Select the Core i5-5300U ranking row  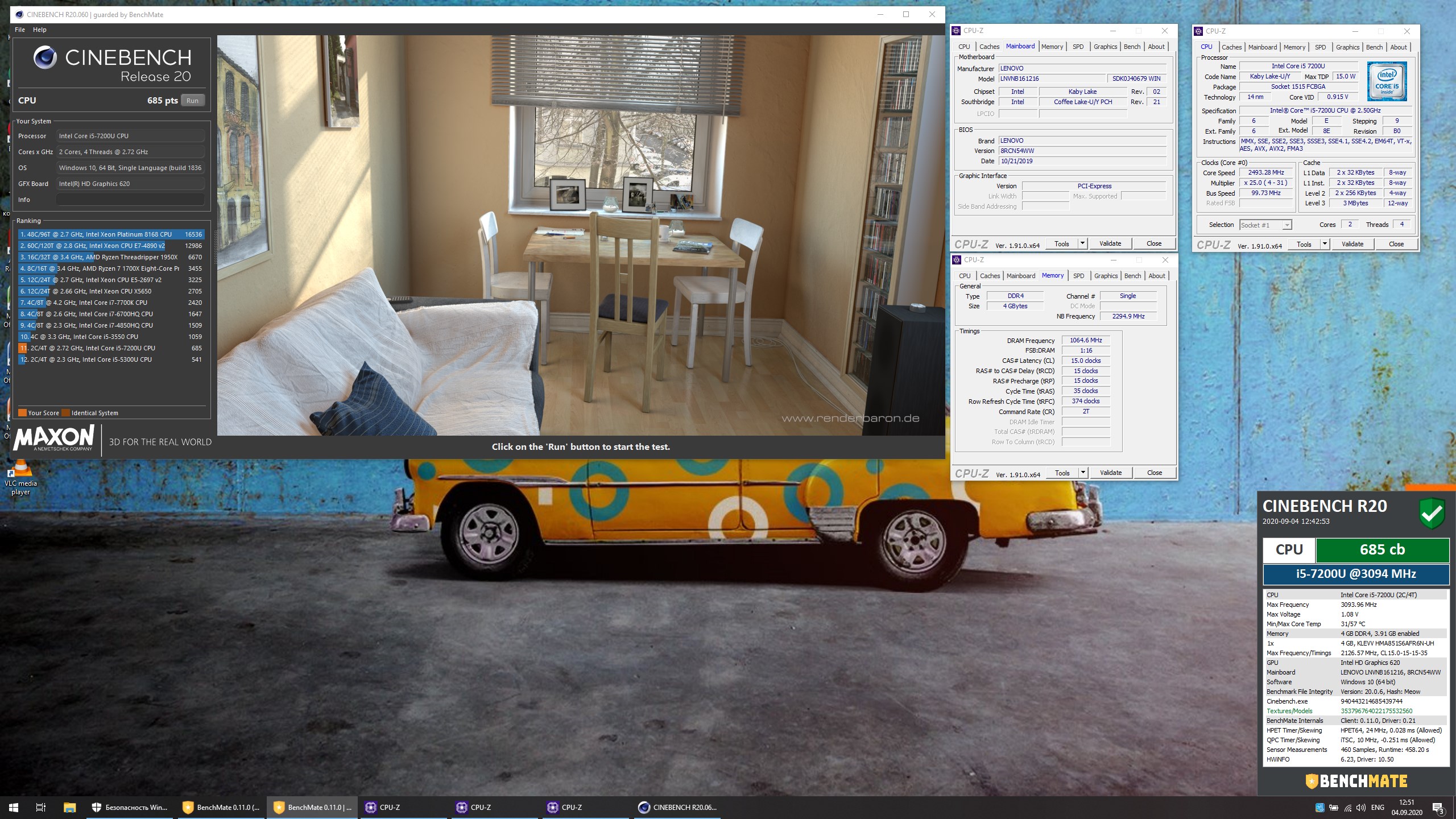pos(111,359)
